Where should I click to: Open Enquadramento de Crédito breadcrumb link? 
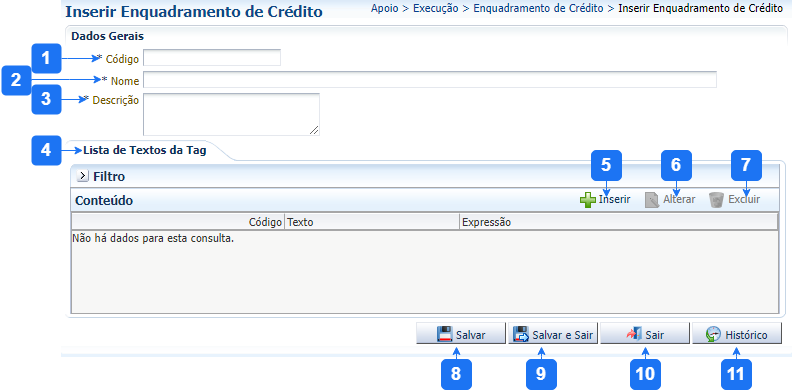point(538,9)
